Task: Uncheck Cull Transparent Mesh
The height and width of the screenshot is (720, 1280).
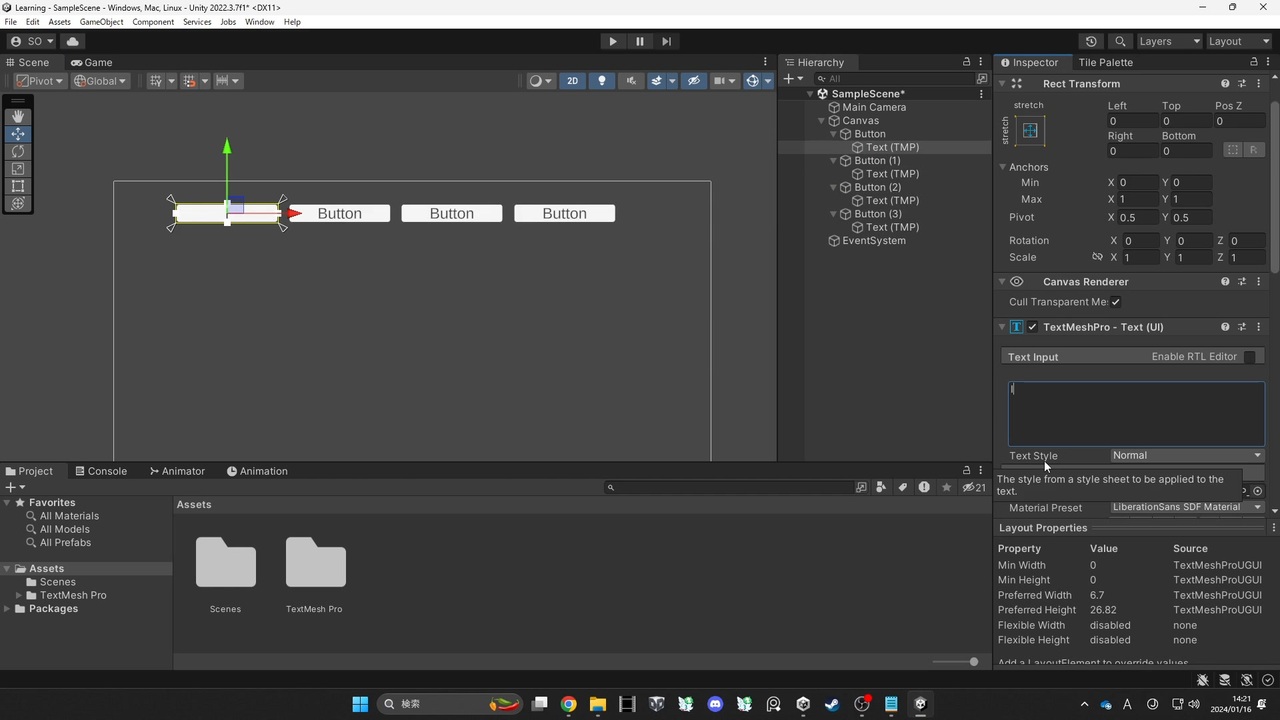Action: (x=1115, y=301)
